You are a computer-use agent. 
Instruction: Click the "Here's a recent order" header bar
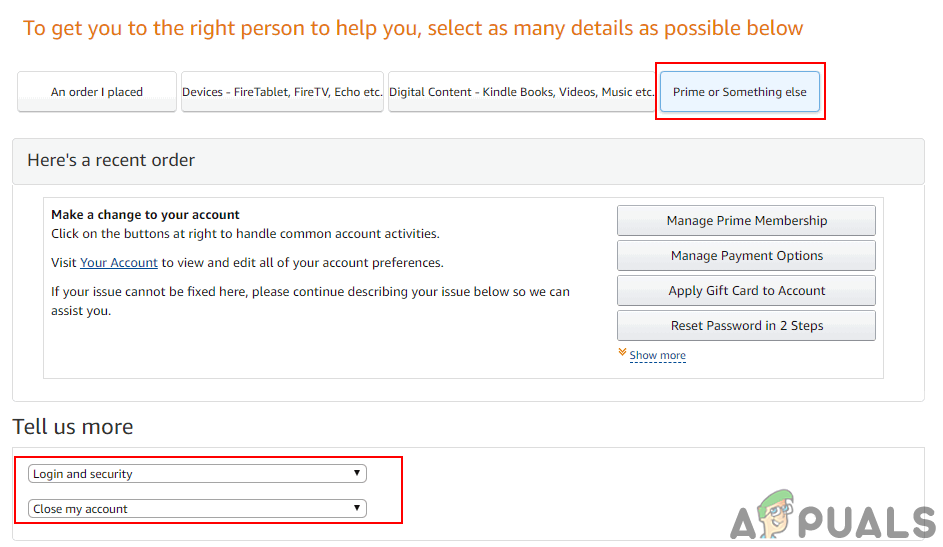pos(468,161)
